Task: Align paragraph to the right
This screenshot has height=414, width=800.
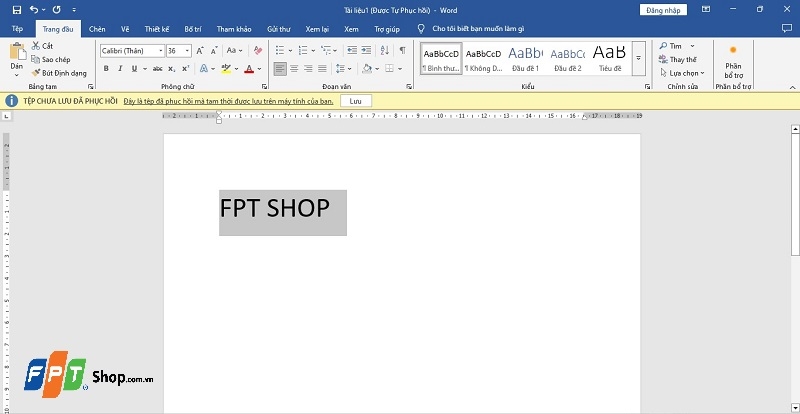Action: (x=308, y=68)
